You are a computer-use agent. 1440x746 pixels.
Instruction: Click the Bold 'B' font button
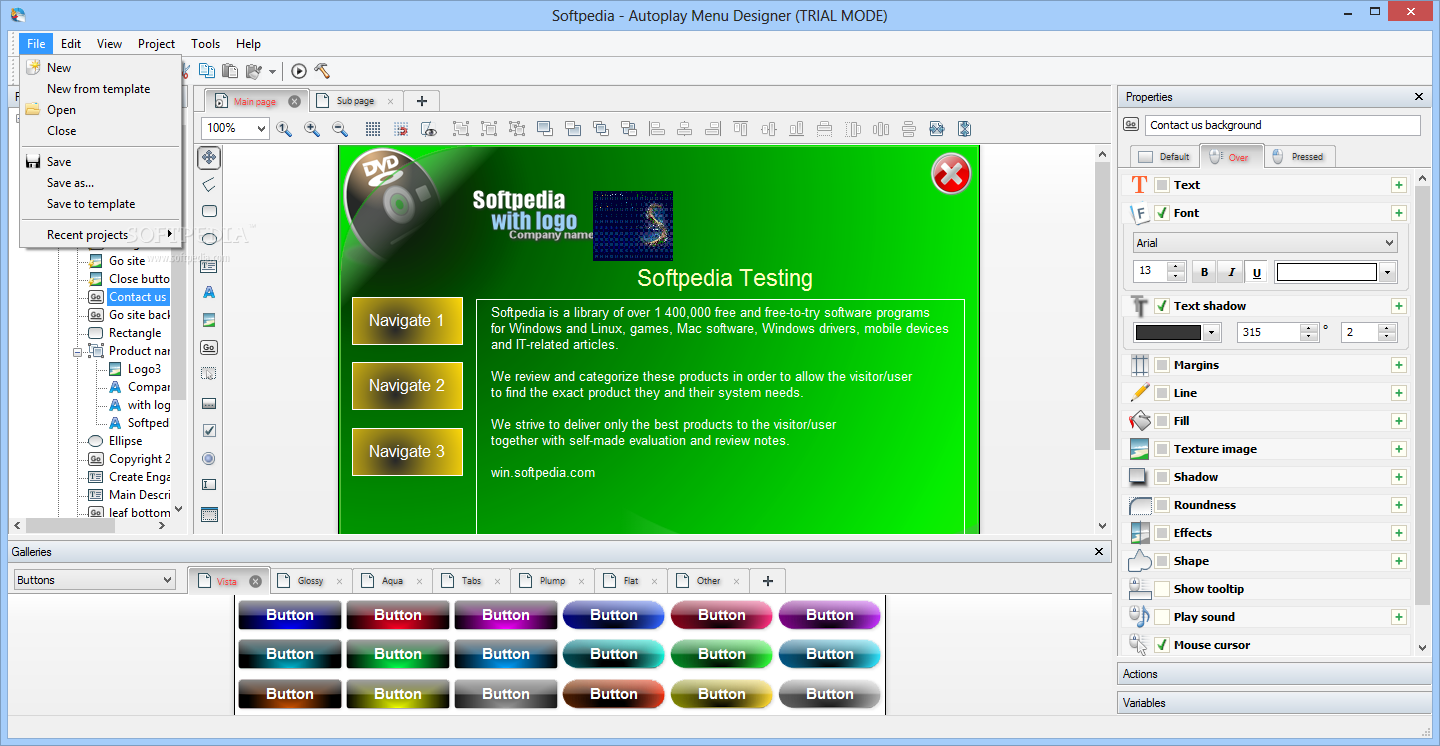tap(1204, 272)
